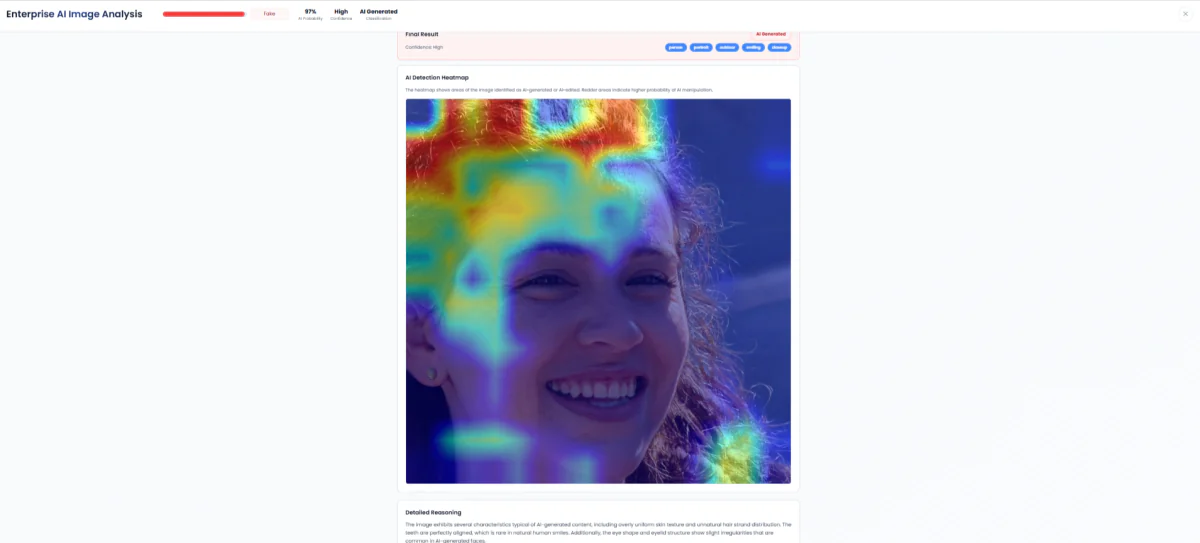Viewport: 1200px width, 543px height.
Task: Click the 'High' Confidence stat
Action: click(x=341, y=14)
